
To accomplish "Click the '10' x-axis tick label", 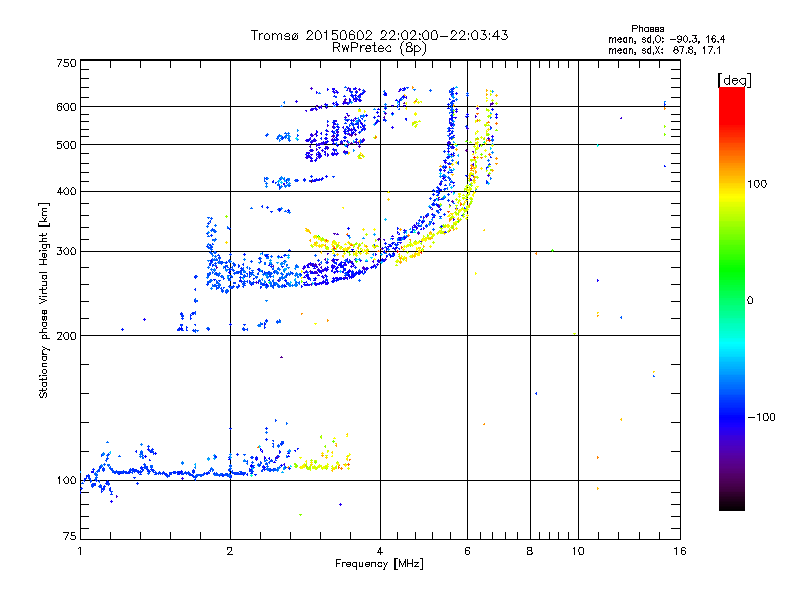I will click(x=578, y=551).
